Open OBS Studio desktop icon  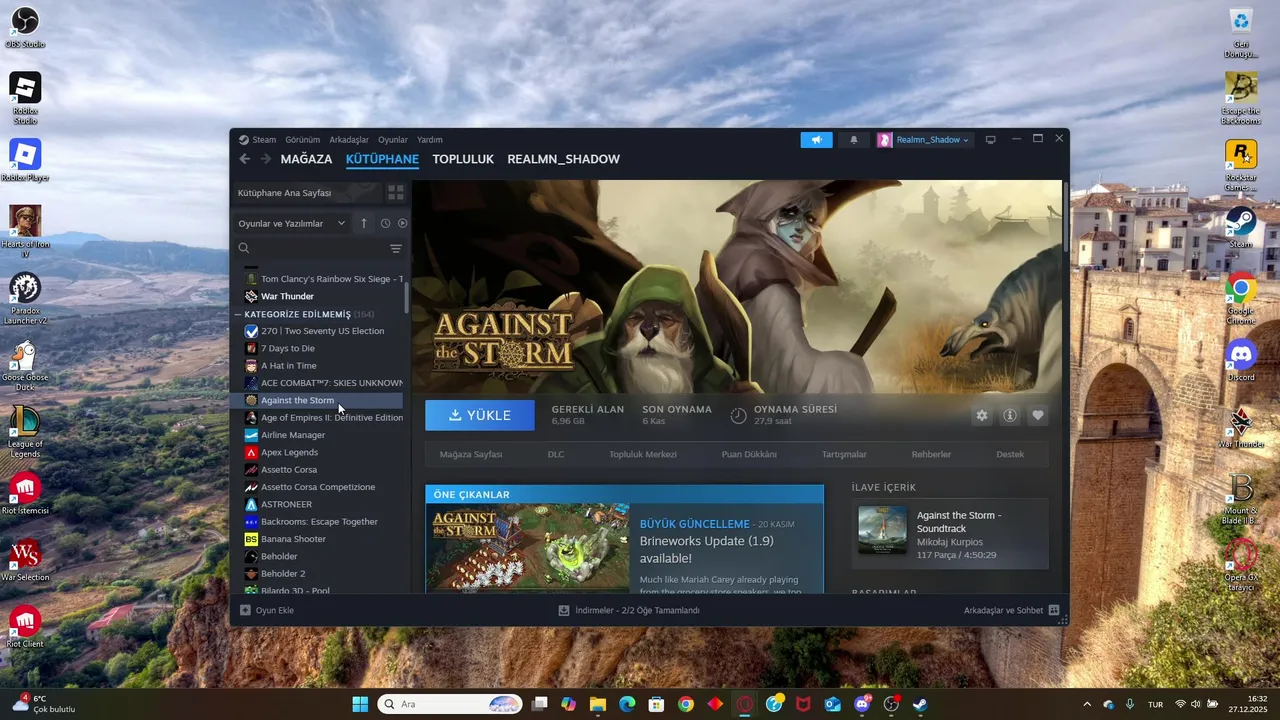[25, 27]
